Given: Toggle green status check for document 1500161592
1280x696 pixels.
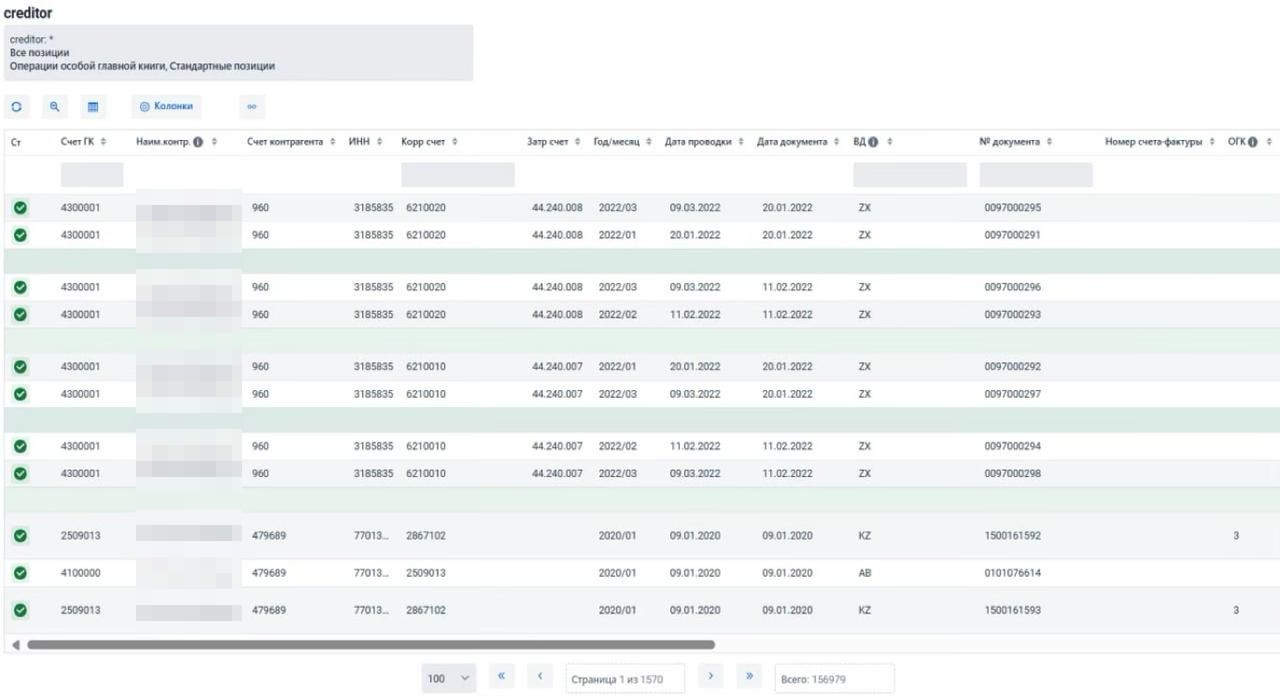Looking at the screenshot, I should tap(20, 536).
